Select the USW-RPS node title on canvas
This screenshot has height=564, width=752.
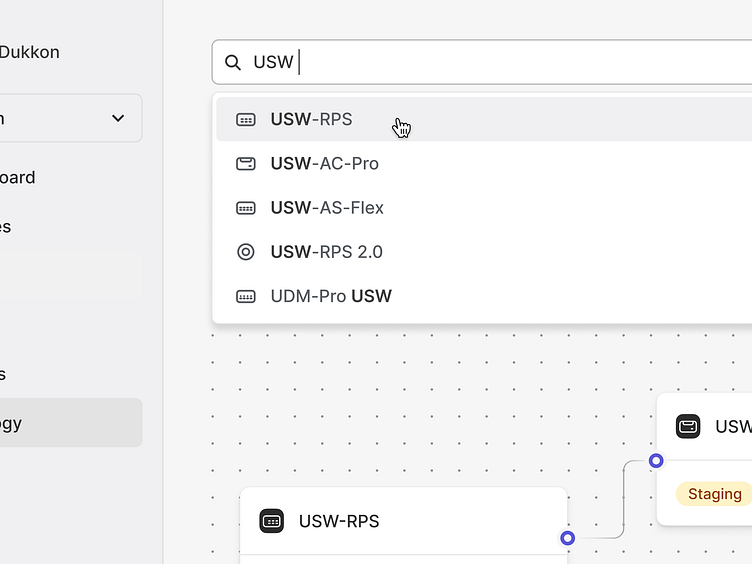tap(339, 521)
